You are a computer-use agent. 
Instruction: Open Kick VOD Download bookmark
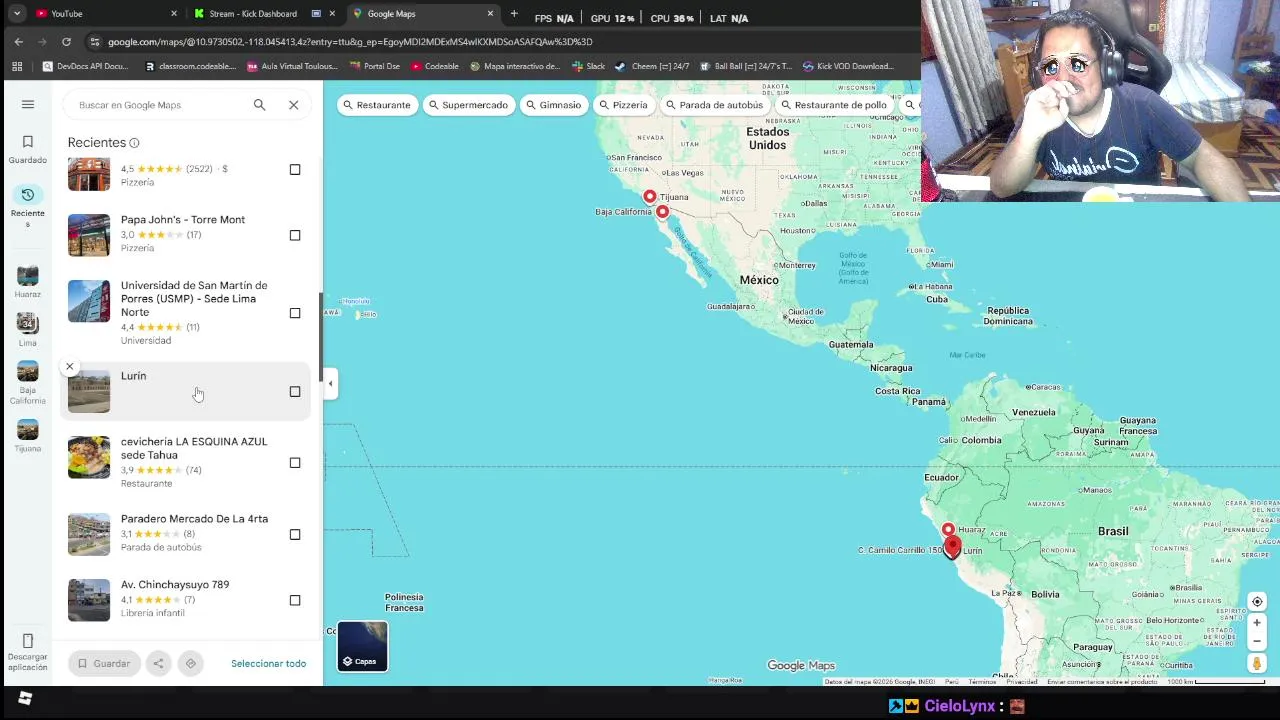[x=848, y=66]
